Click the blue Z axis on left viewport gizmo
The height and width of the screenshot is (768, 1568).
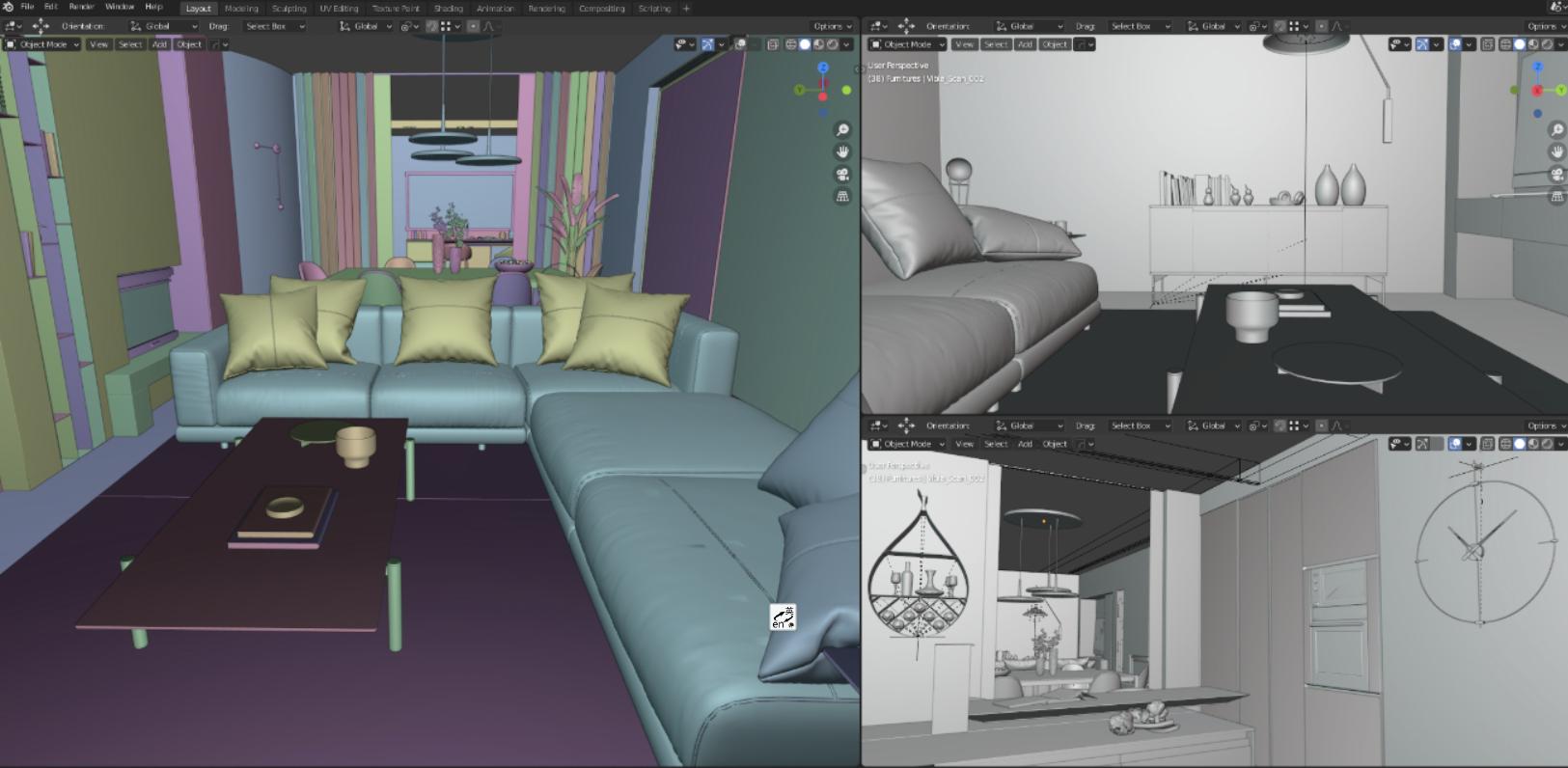click(823, 68)
